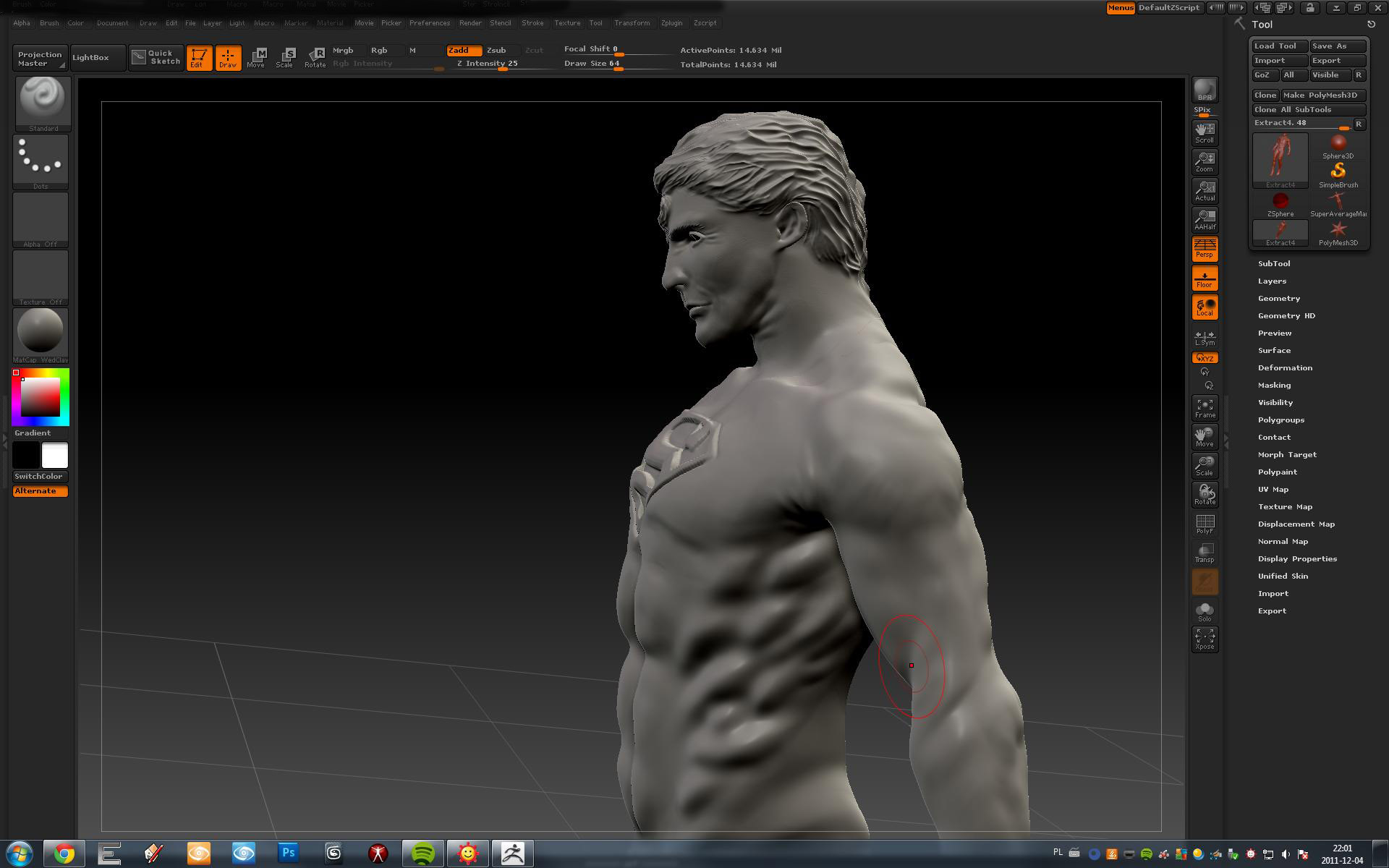The width and height of the screenshot is (1389, 868).
Task: Expand the Unified Skin section
Action: (1283, 576)
